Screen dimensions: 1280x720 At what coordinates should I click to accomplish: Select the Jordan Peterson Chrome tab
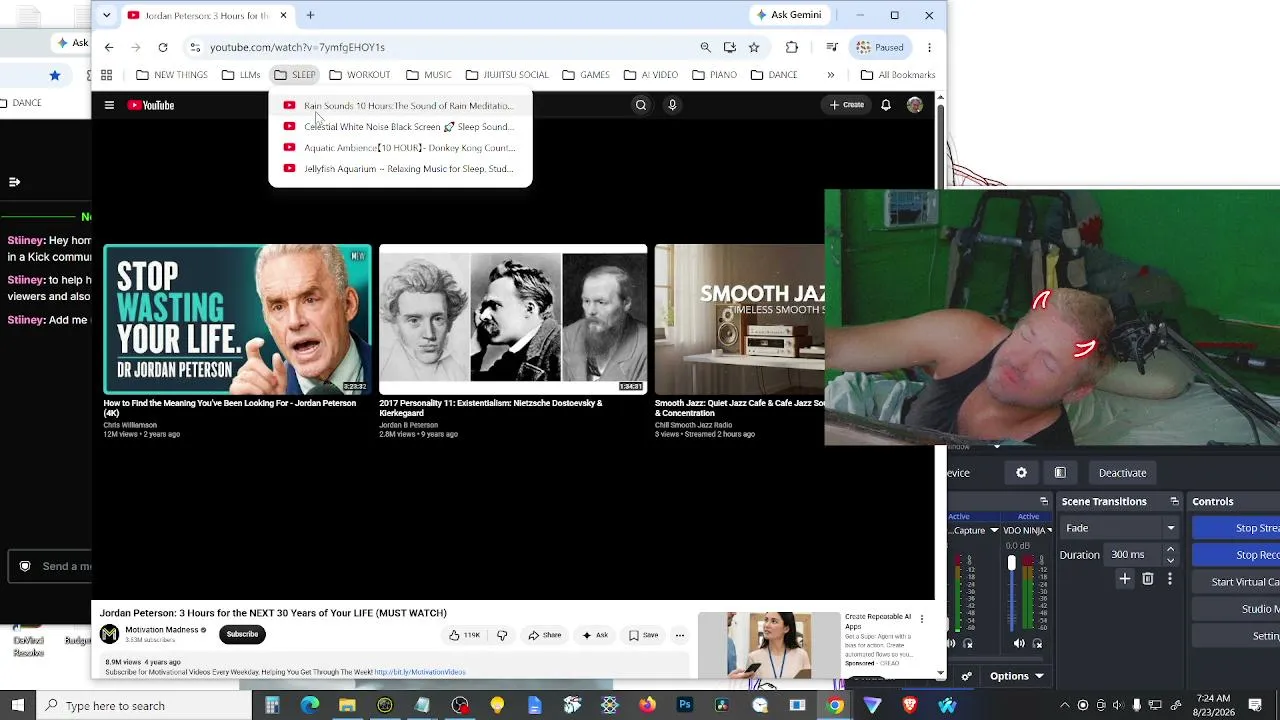coord(207,15)
